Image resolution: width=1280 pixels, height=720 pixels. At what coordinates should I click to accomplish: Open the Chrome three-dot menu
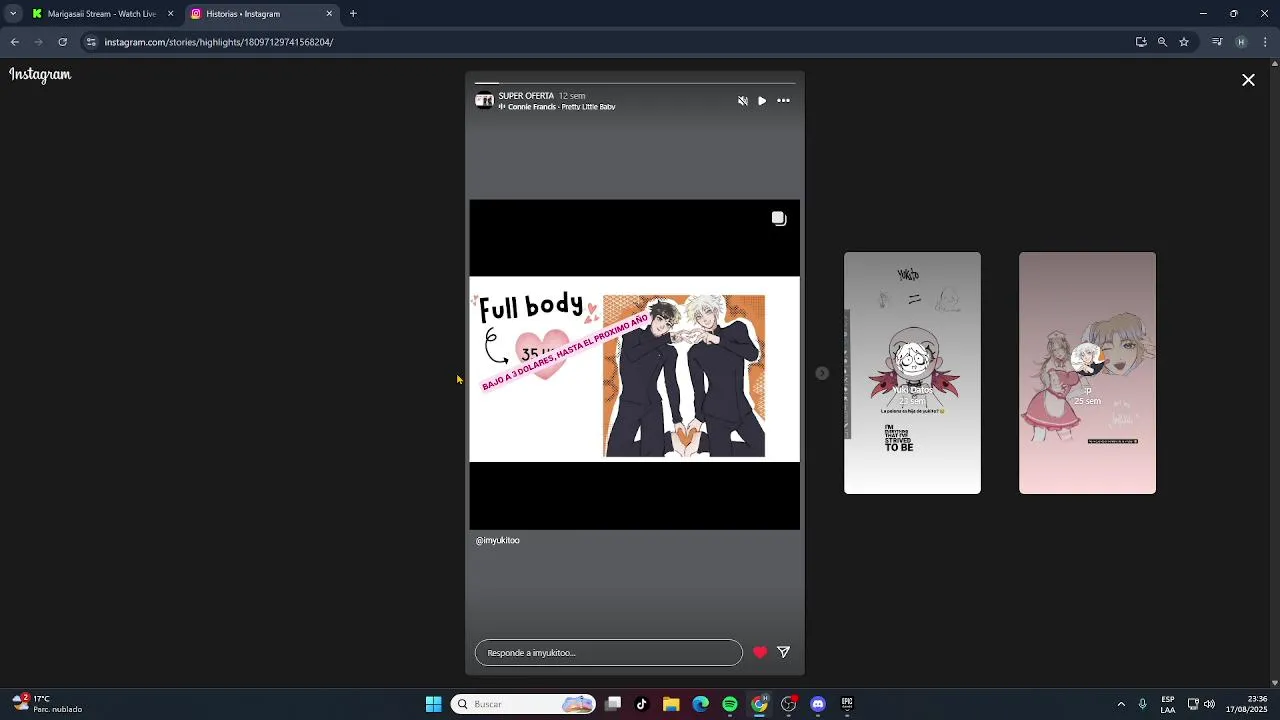[x=1265, y=42]
